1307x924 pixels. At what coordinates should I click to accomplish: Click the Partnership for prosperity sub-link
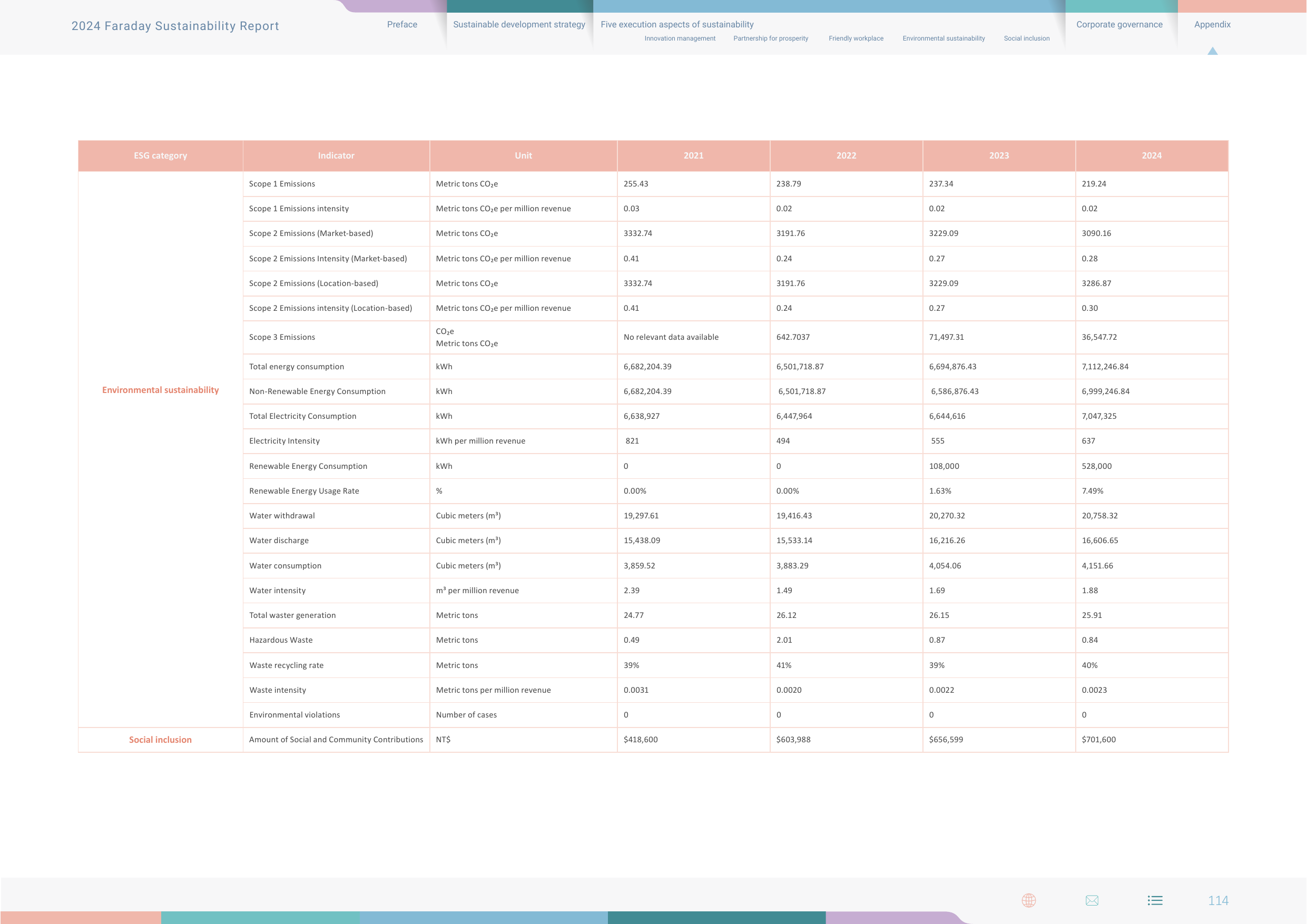click(x=771, y=38)
